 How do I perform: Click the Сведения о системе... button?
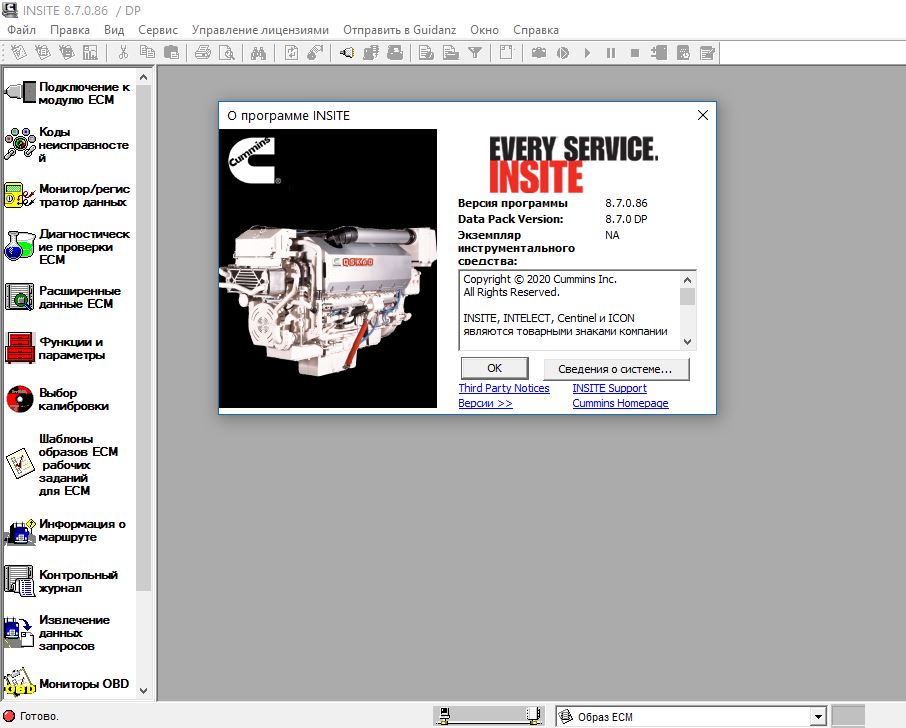tap(616, 368)
